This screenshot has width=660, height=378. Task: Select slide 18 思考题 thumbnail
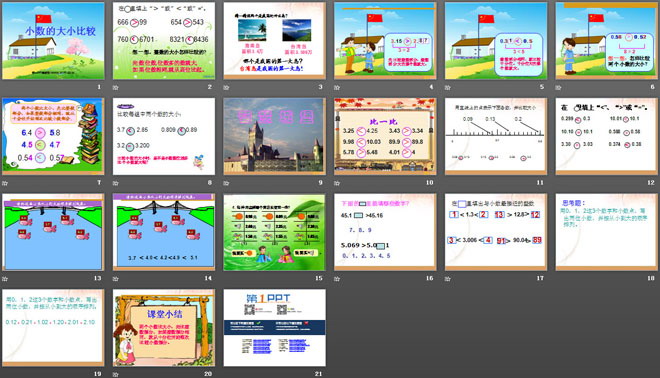click(x=607, y=232)
